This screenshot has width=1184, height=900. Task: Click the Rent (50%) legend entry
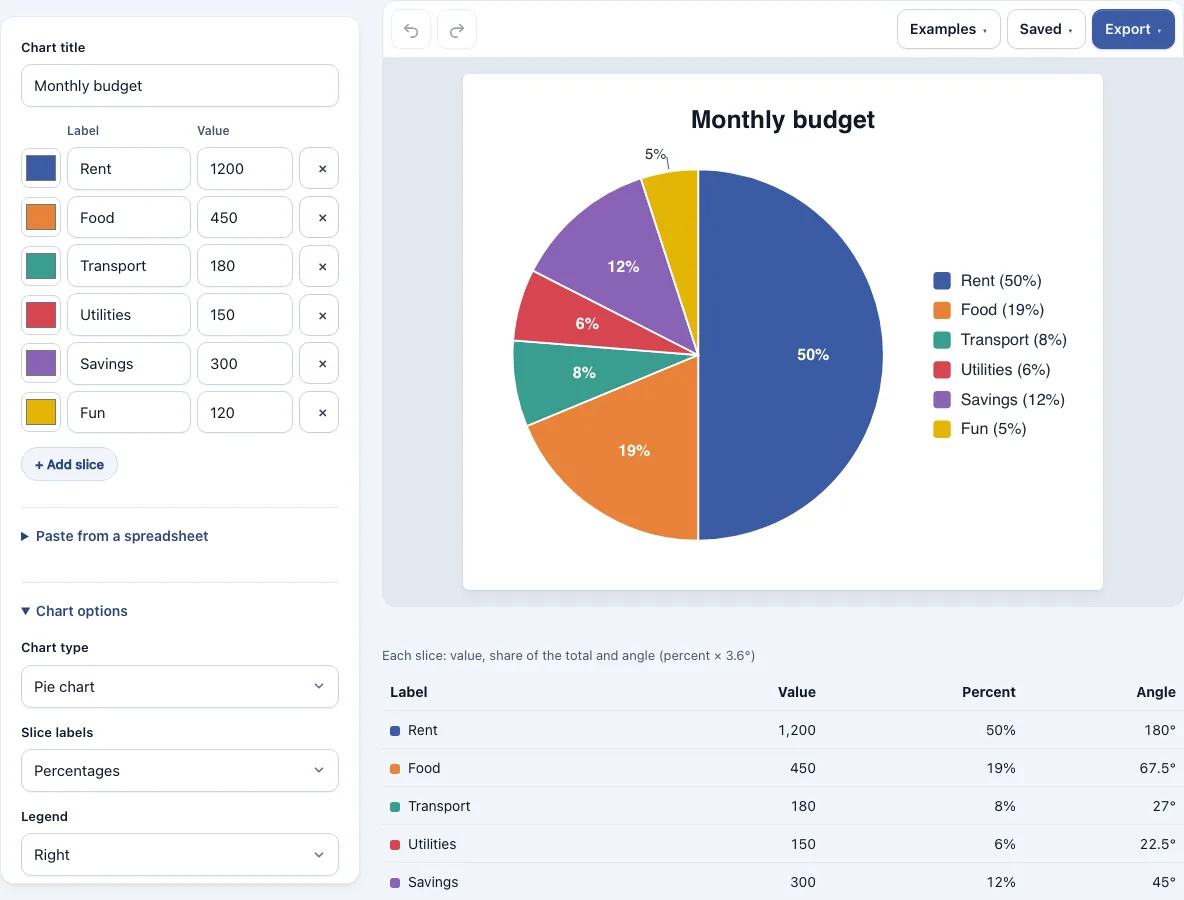click(987, 281)
